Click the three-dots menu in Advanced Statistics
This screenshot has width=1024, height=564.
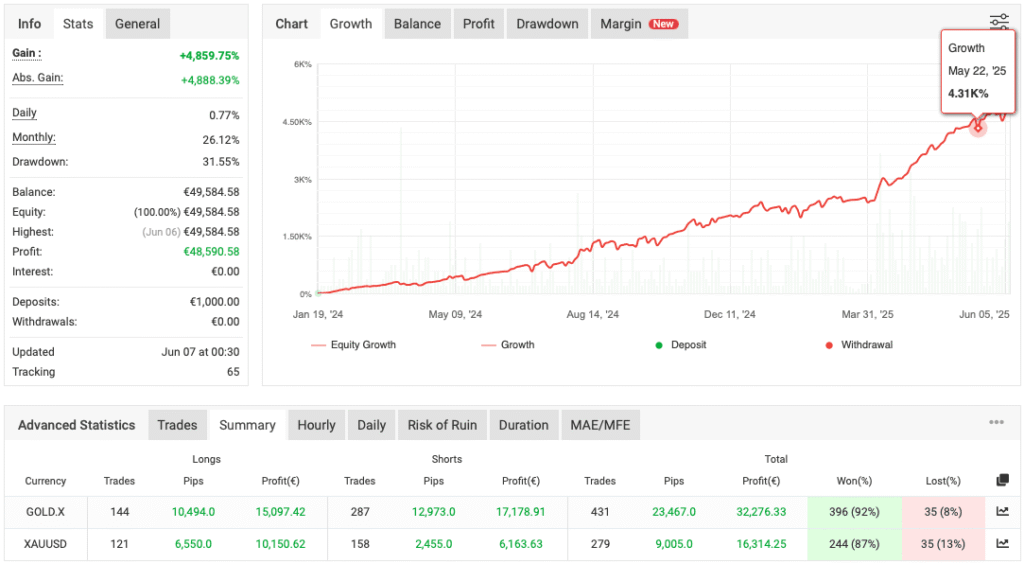point(996,423)
